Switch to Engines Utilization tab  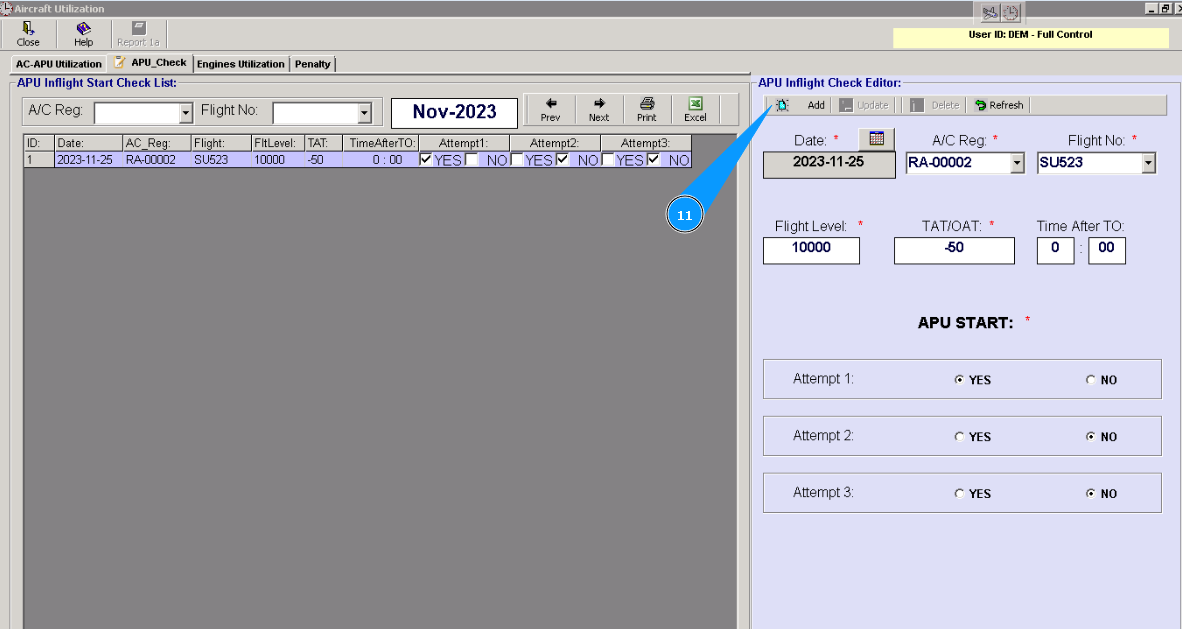(240, 64)
